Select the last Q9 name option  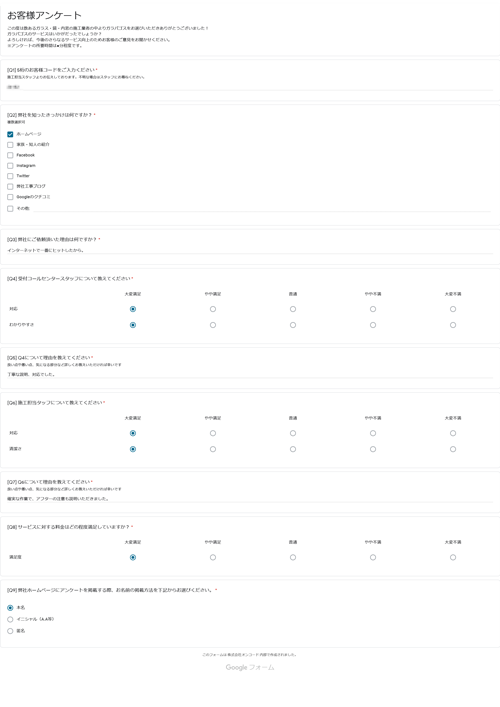(x=10, y=631)
